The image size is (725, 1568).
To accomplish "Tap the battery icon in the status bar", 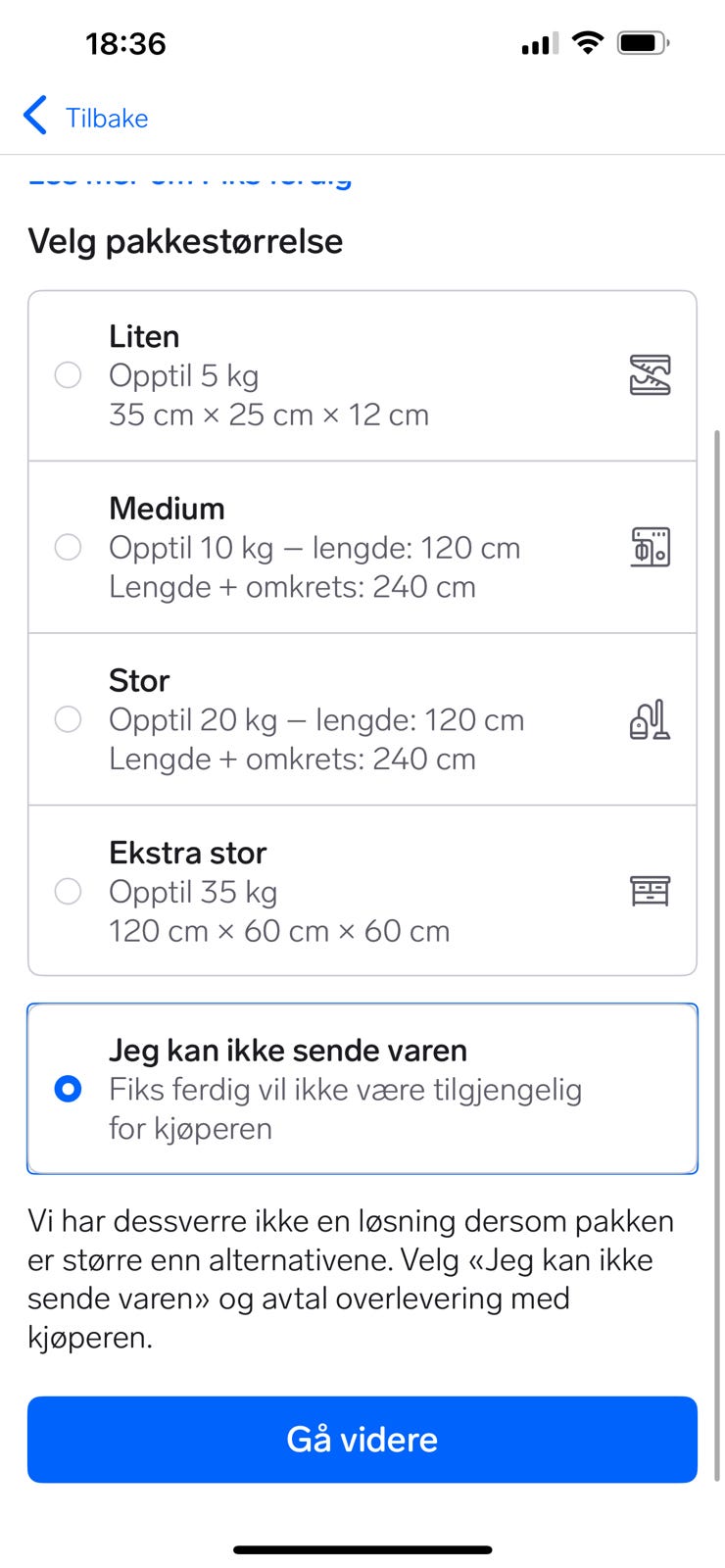I will pos(643,43).
